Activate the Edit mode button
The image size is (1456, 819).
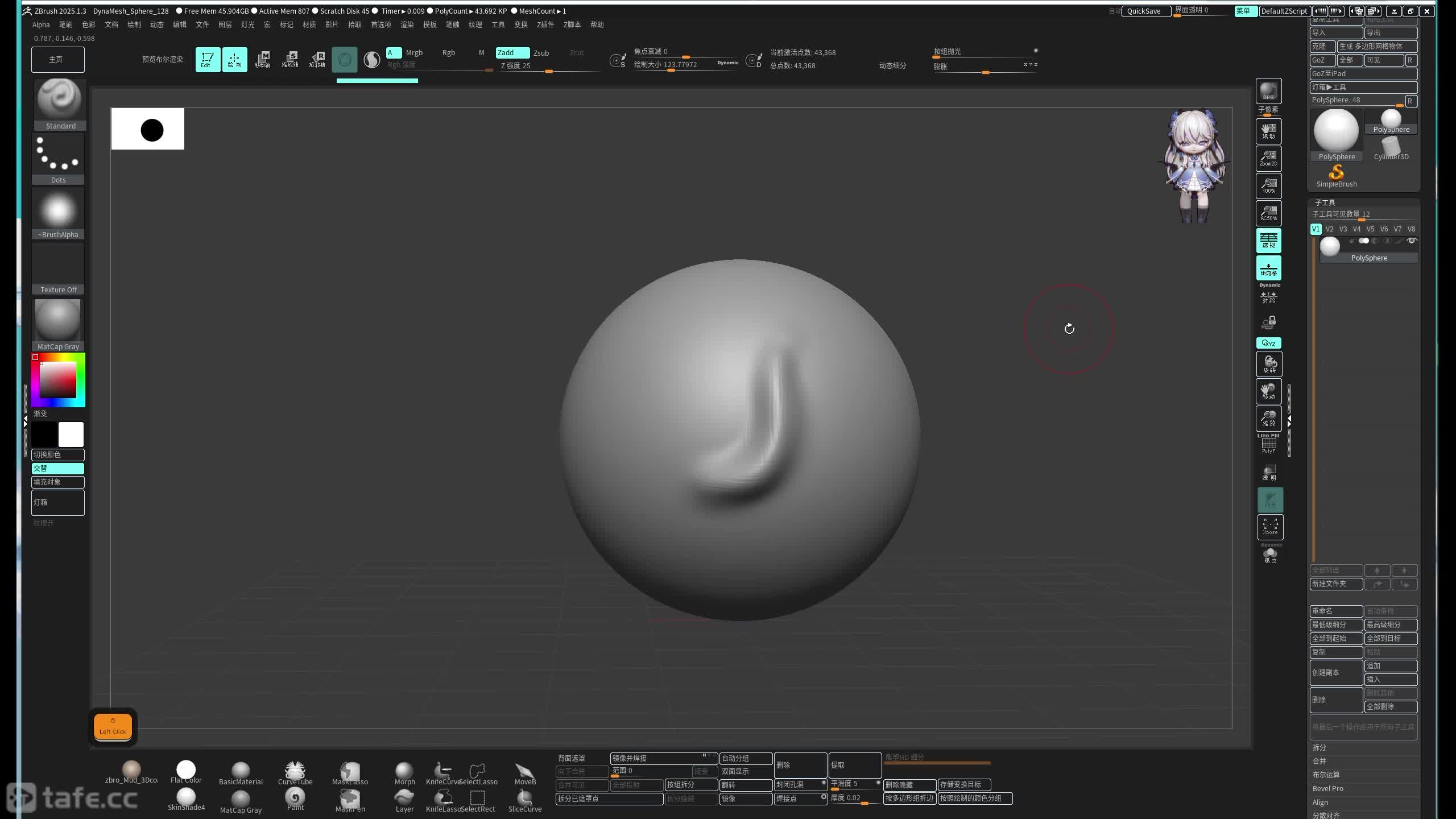tap(208, 59)
